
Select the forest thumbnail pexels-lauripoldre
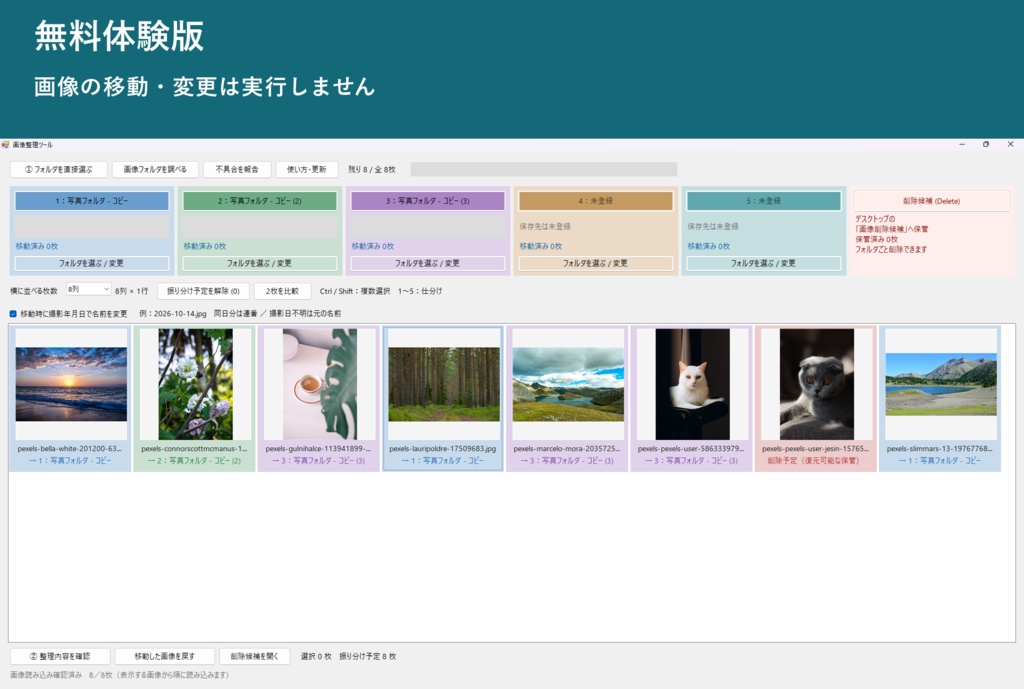[x=443, y=384]
